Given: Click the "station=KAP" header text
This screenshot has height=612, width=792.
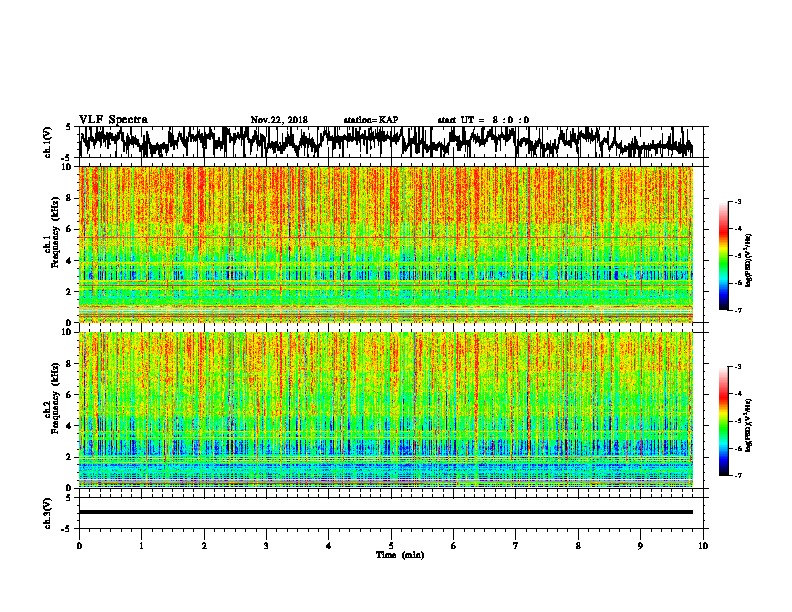Looking at the screenshot, I should point(371,120).
